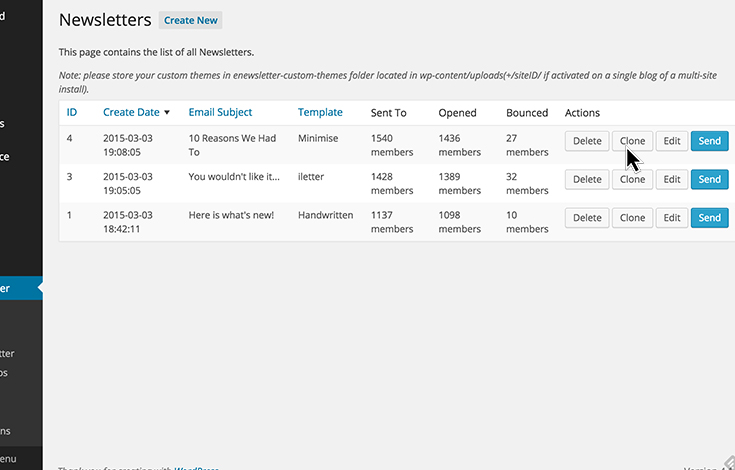This screenshot has width=735, height=470.
Task: Send the Handwritten template newsletter
Action: pos(709,218)
